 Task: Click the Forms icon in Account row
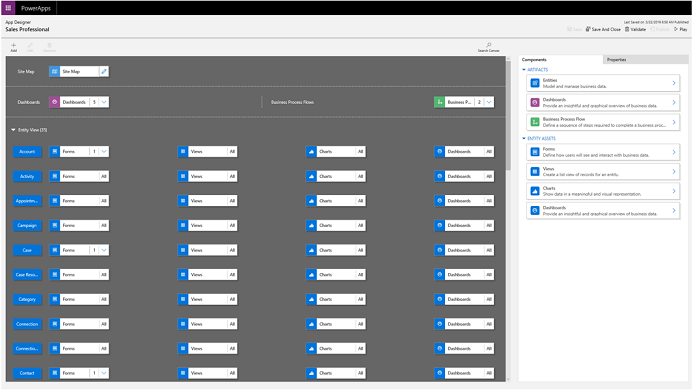(54, 152)
